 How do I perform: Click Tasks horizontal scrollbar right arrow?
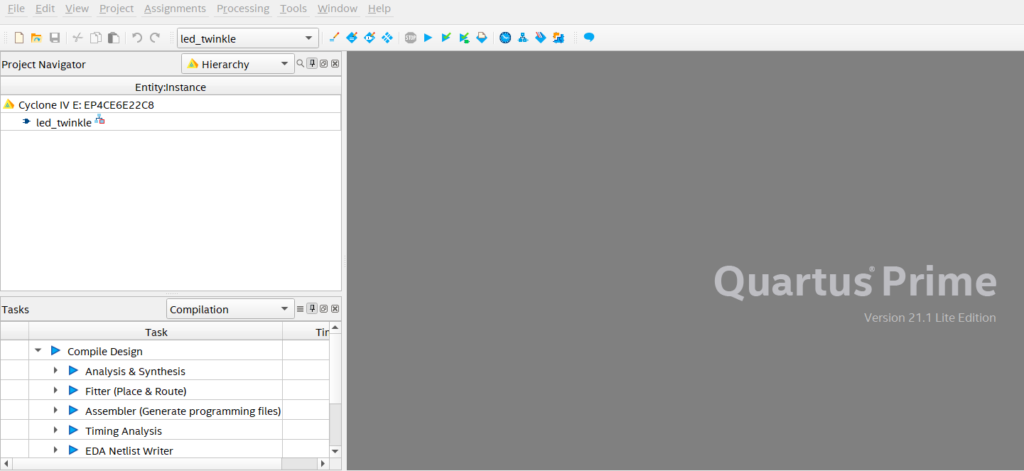pos(322,463)
